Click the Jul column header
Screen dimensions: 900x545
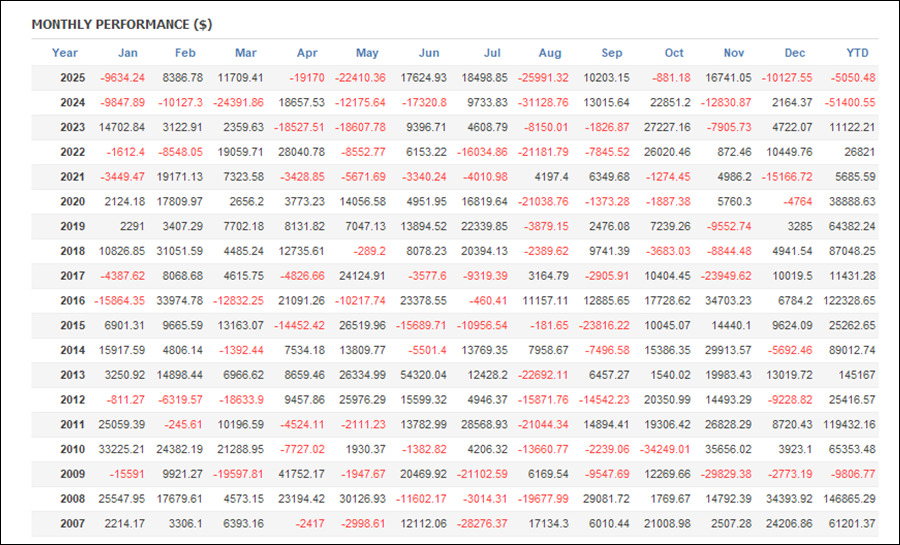(x=491, y=53)
